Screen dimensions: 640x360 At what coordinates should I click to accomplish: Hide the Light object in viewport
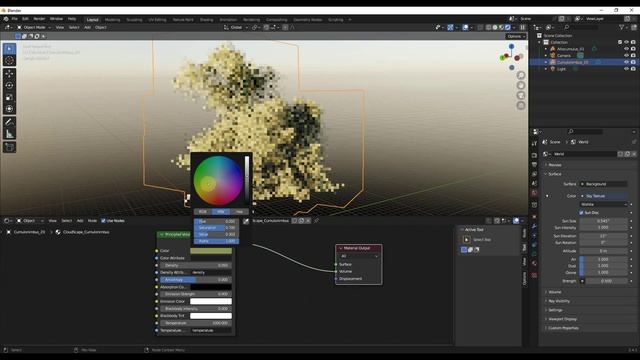coord(626,69)
